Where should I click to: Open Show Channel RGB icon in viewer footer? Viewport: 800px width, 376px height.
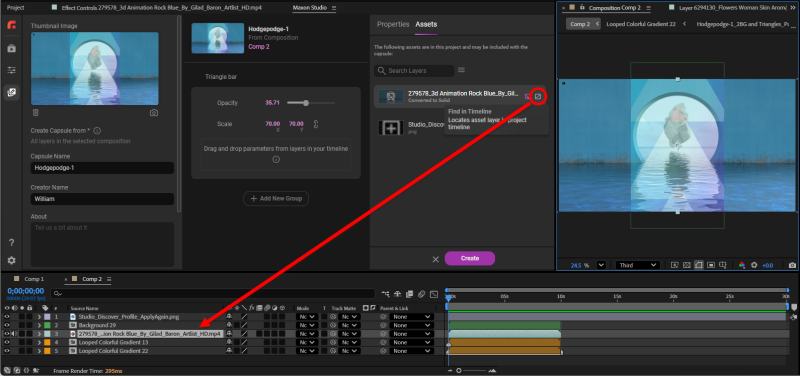(742, 265)
